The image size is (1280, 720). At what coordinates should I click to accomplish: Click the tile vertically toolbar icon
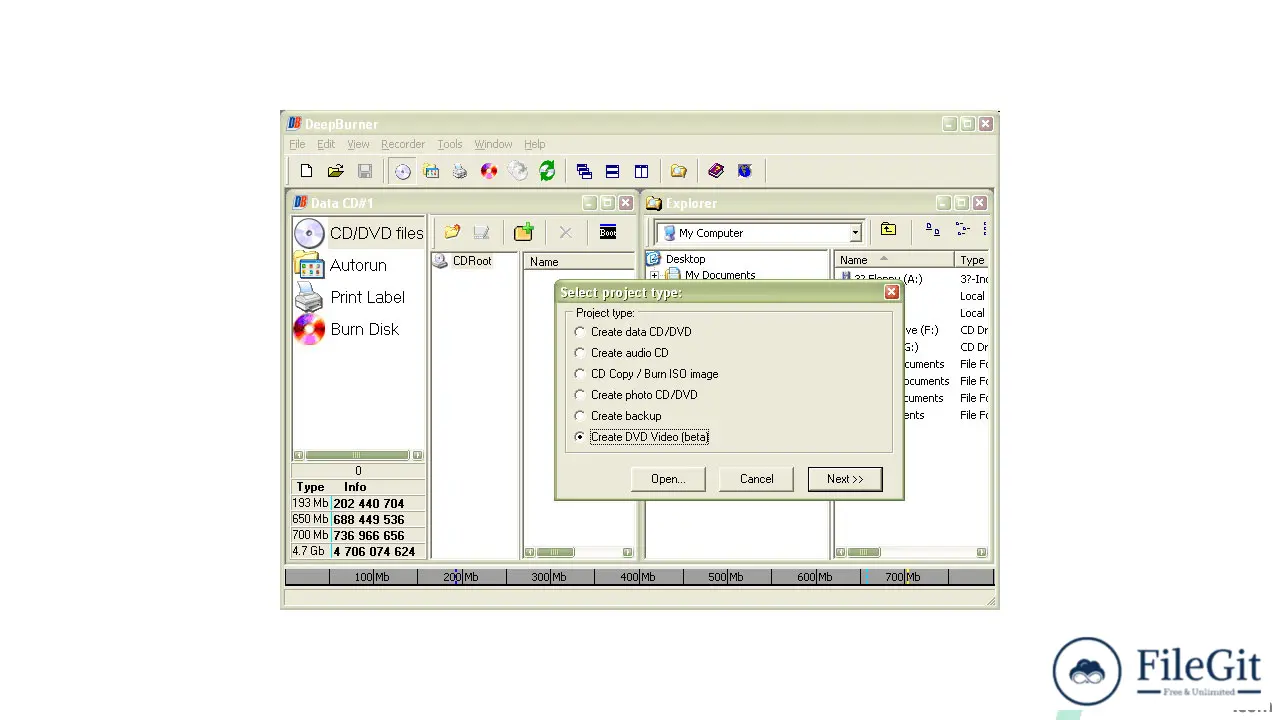click(642, 171)
